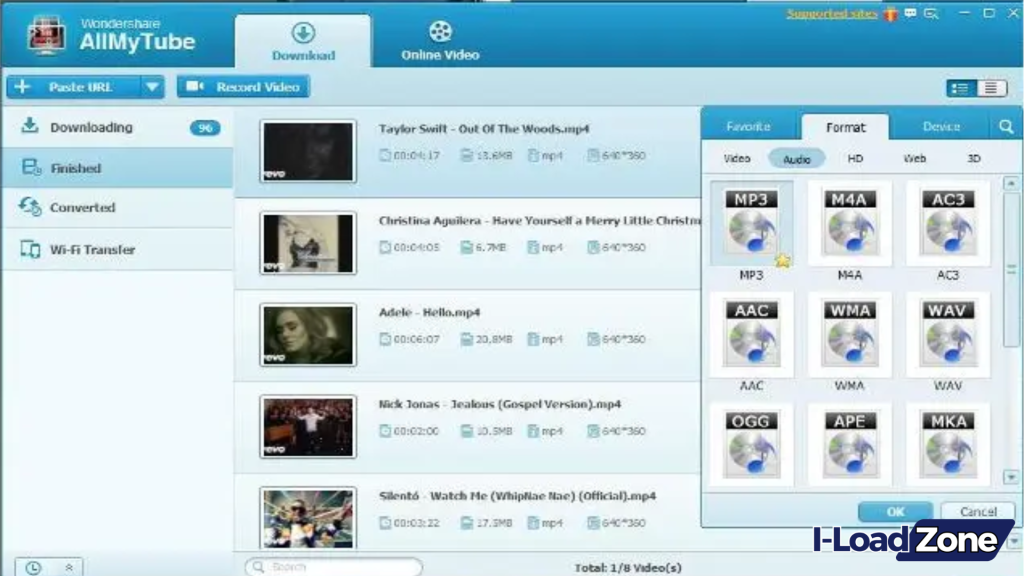
Task: Click the collapse chevron icon at bottom left
Action: (x=69, y=568)
